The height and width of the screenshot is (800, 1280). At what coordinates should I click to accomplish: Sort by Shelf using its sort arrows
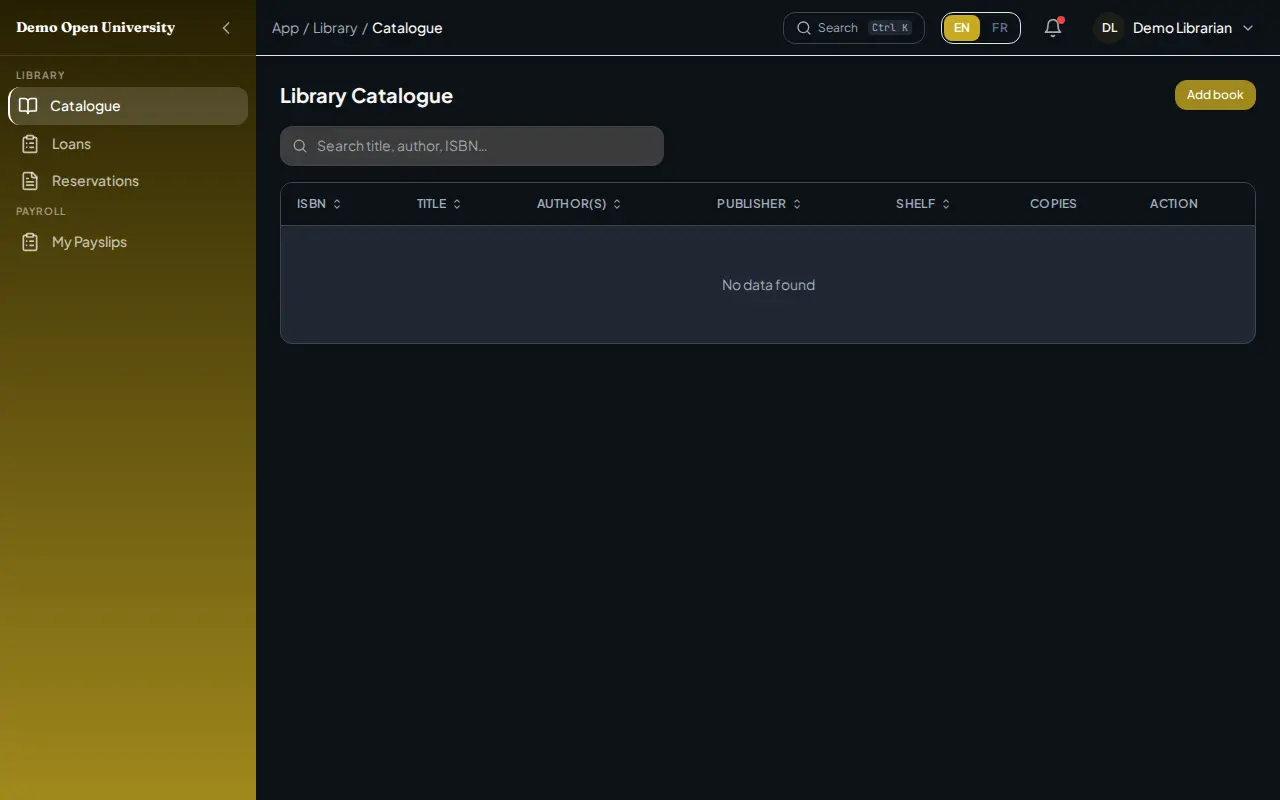[946, 204]
